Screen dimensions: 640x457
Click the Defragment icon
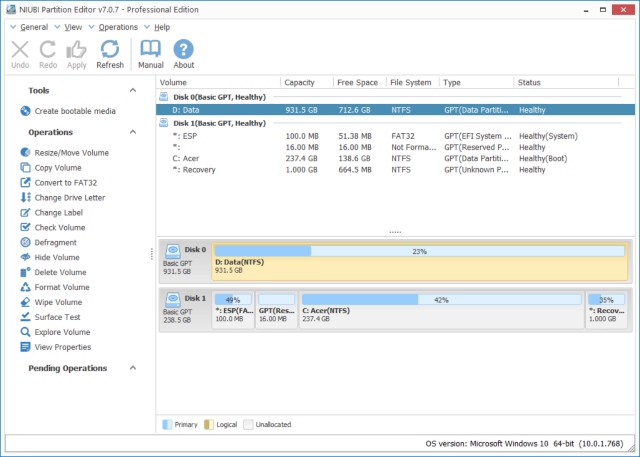25,242
